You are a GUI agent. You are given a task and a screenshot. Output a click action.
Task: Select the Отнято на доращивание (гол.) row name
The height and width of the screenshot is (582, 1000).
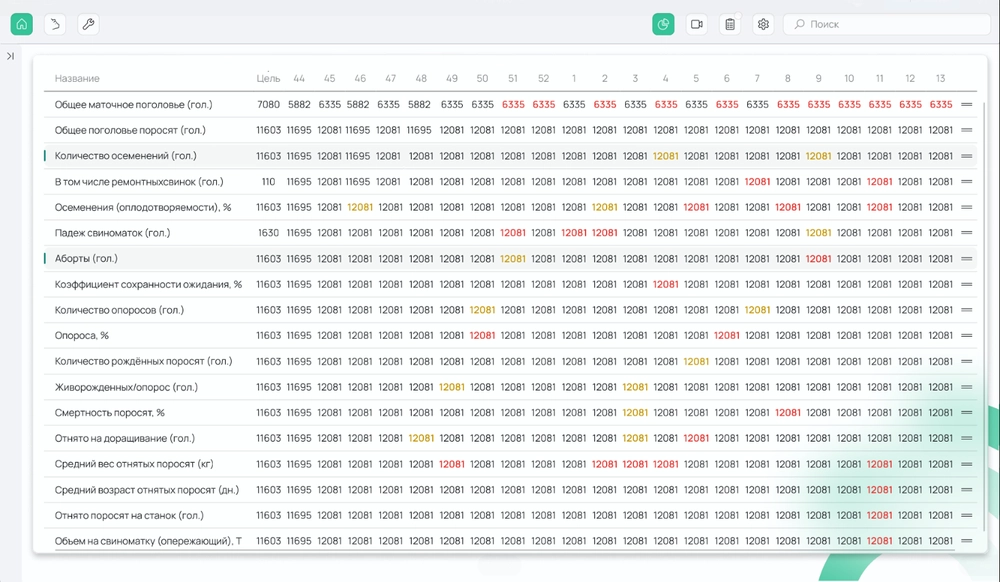coord(124,438)
